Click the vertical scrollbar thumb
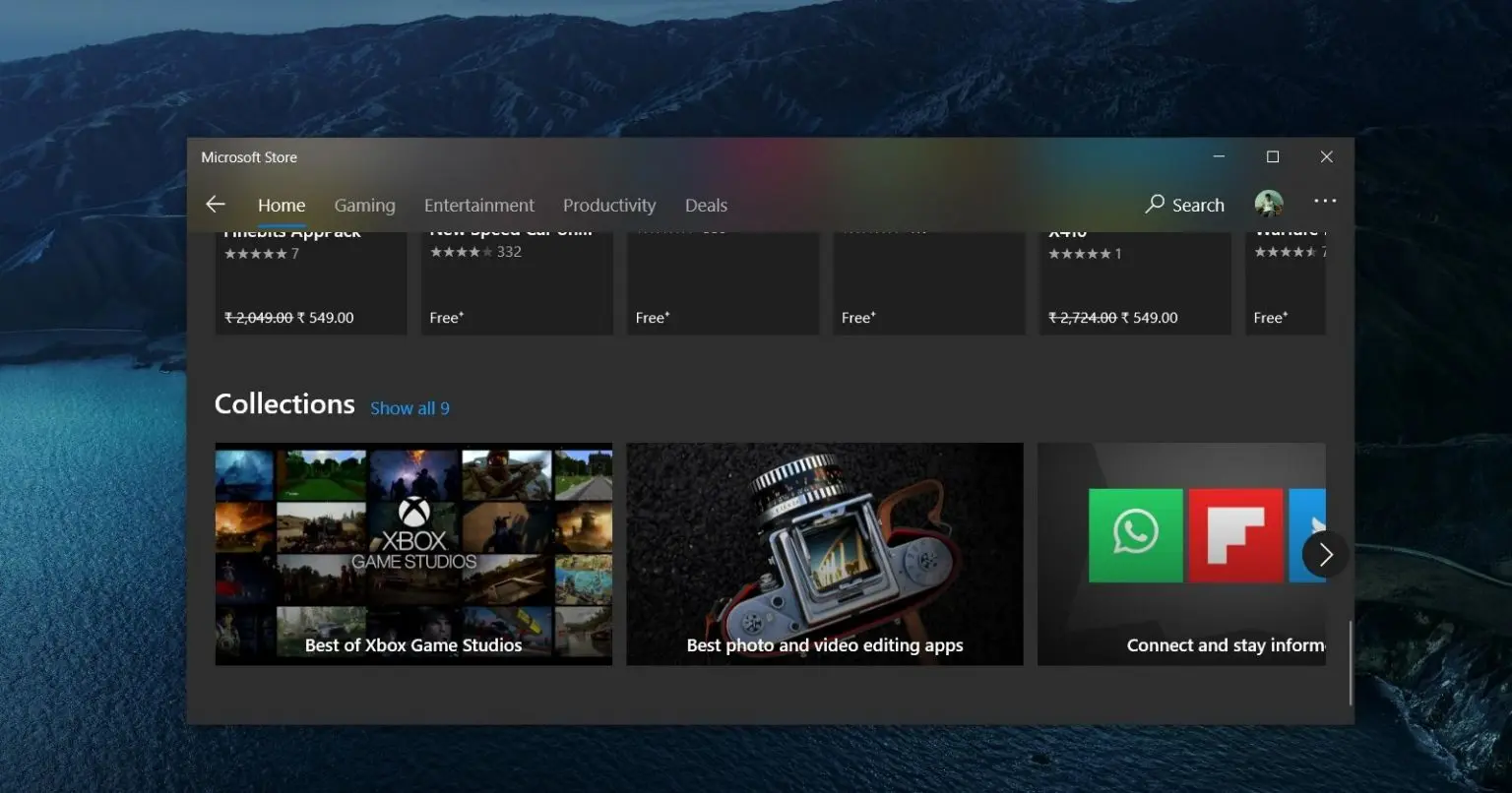The width and height of the screenshot is (1512, 793). coord(1351,662)
